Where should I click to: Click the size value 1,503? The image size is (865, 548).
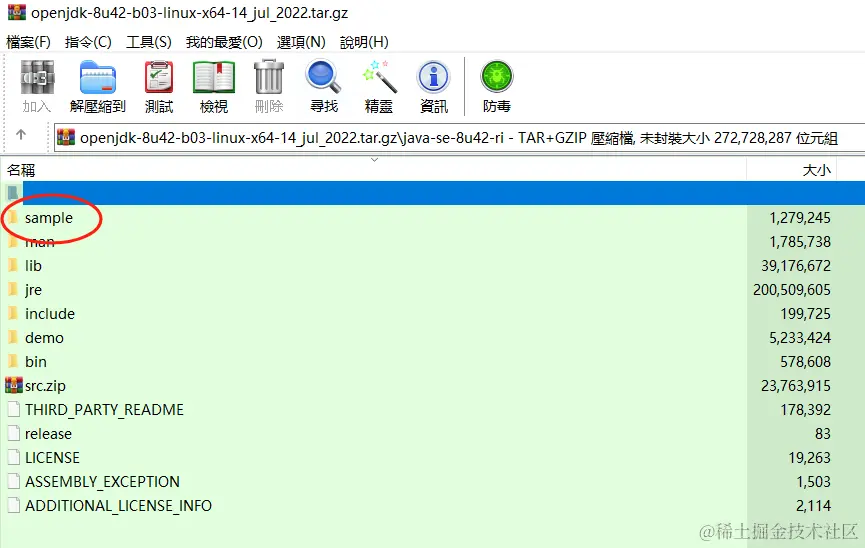(x=813, y=482)
